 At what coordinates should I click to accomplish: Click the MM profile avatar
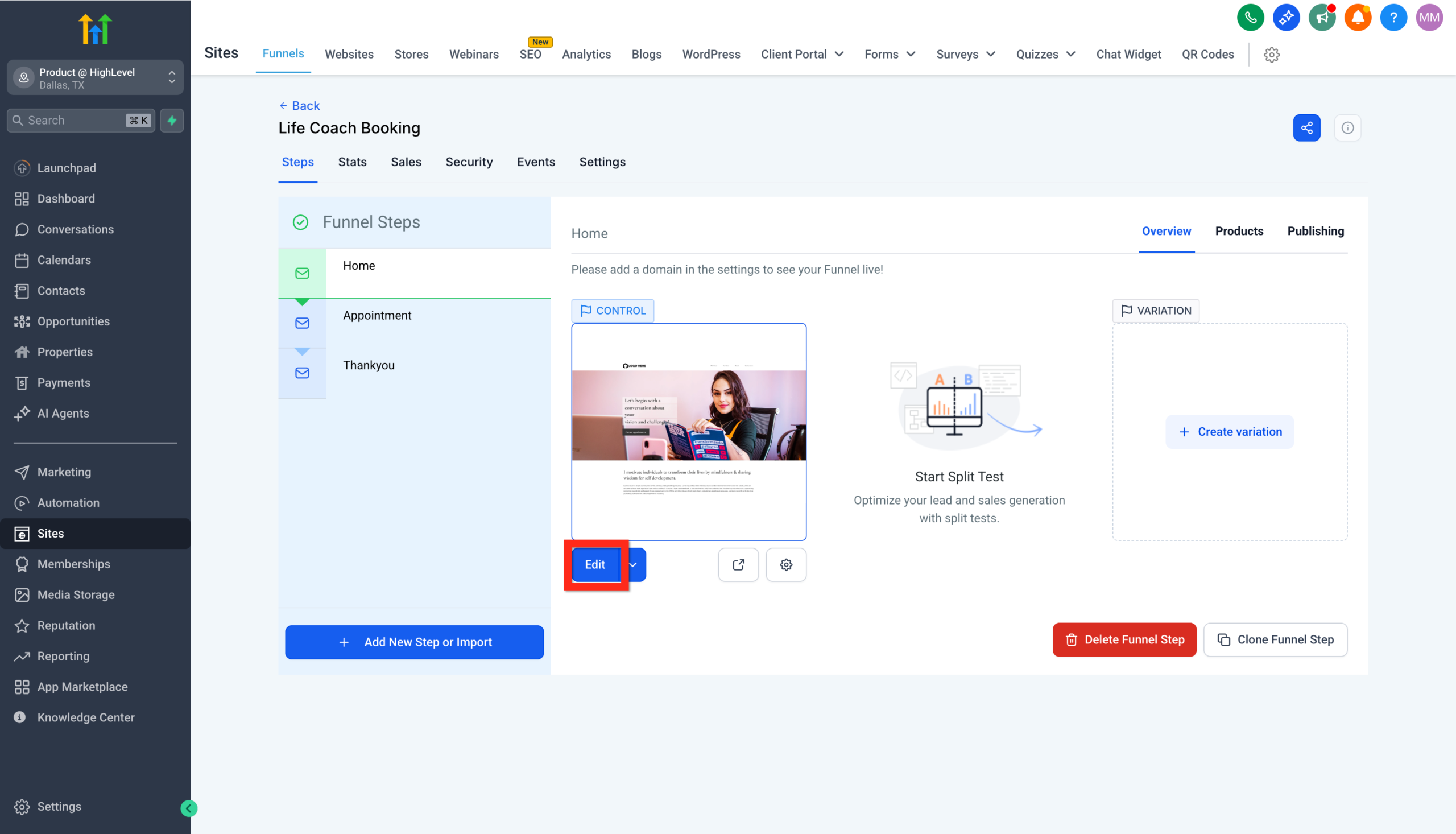[1430, 17]
